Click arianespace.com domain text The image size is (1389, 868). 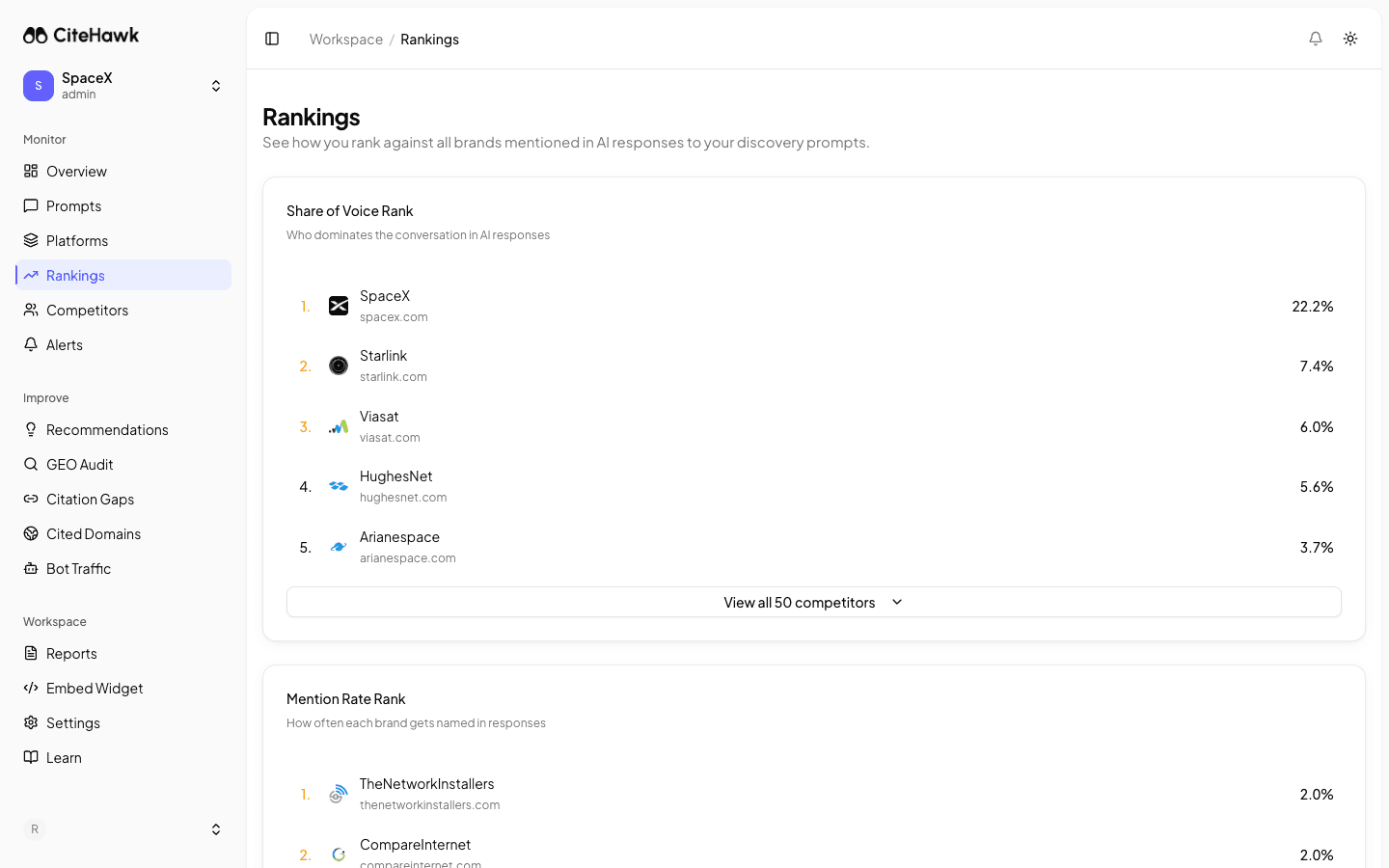coord(408,558)
